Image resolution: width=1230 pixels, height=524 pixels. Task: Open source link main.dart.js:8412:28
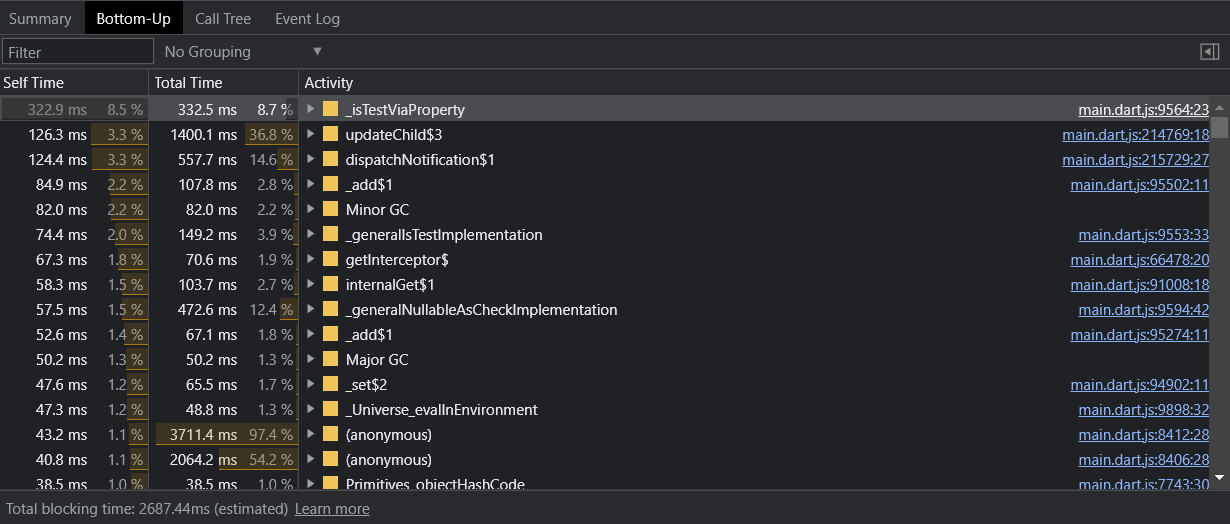point(1143,434)
